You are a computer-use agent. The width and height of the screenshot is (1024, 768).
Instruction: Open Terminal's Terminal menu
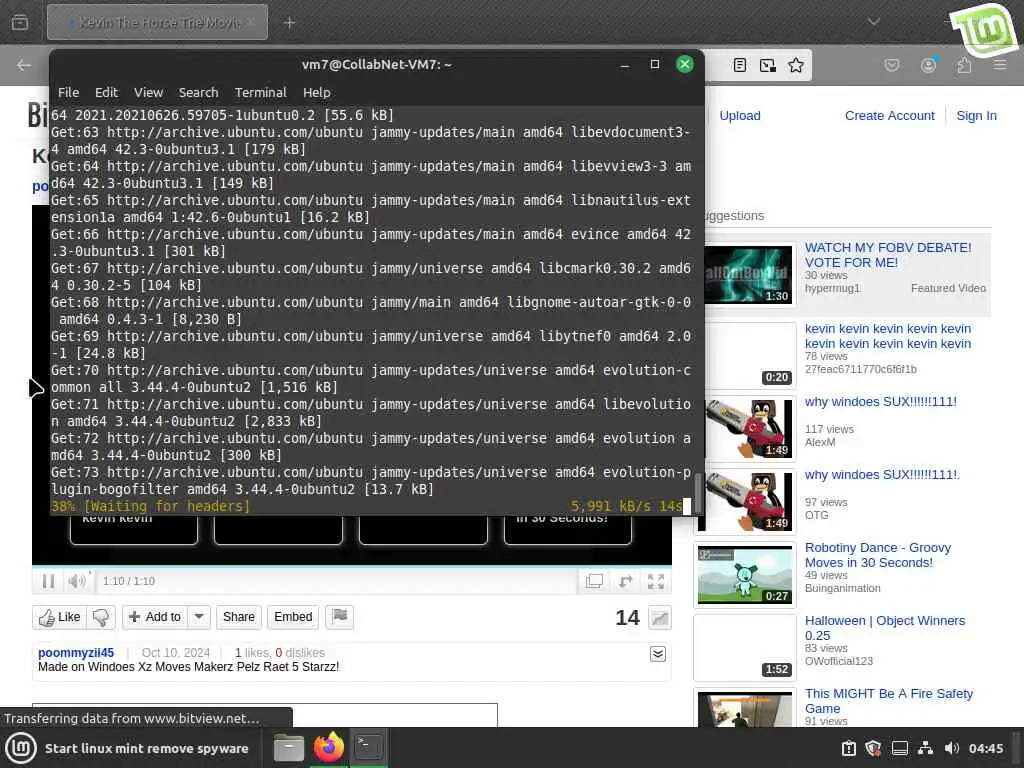[261, 93]
